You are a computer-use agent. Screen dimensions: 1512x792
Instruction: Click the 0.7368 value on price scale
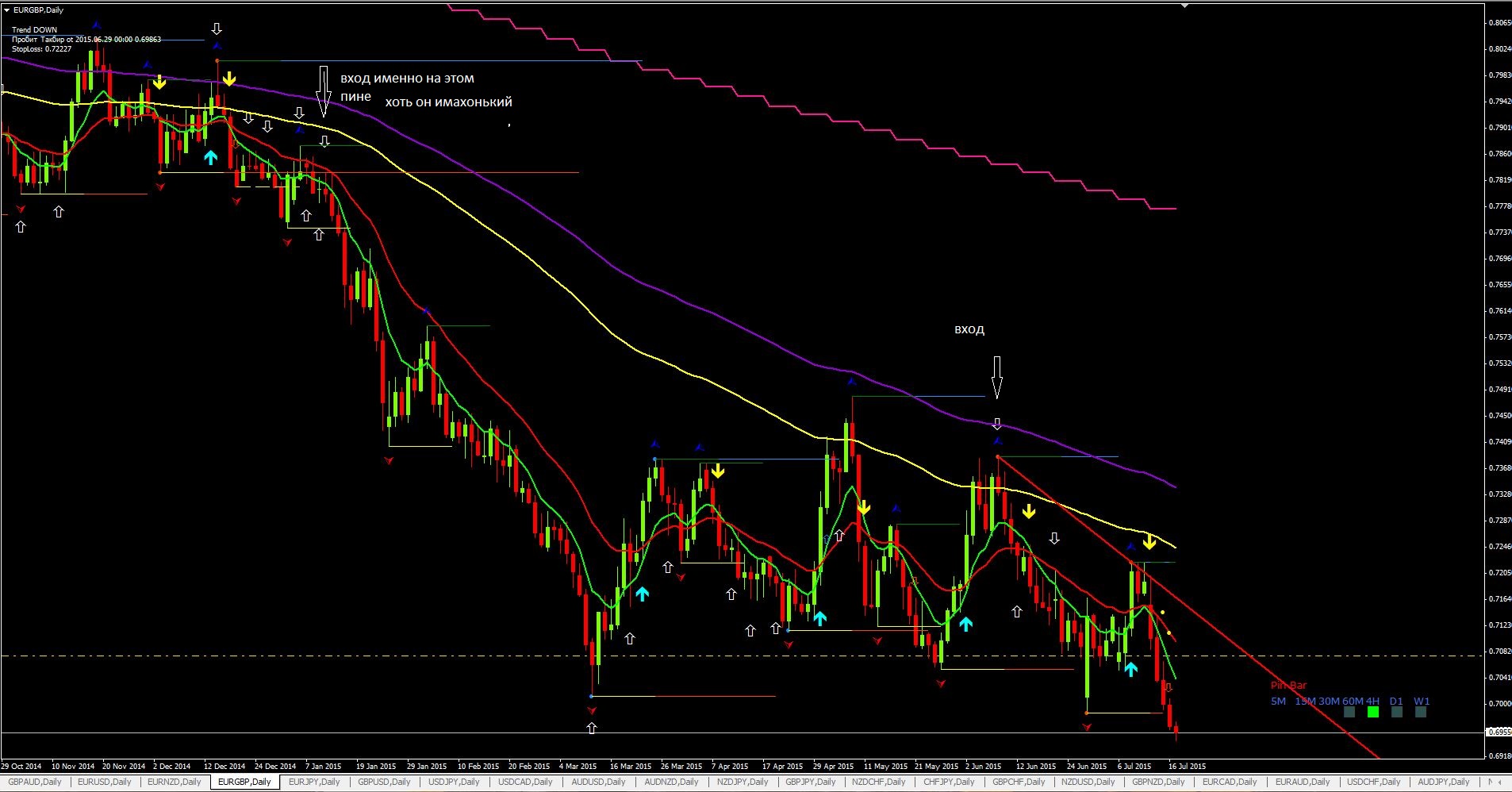(x=1499, y=468)
